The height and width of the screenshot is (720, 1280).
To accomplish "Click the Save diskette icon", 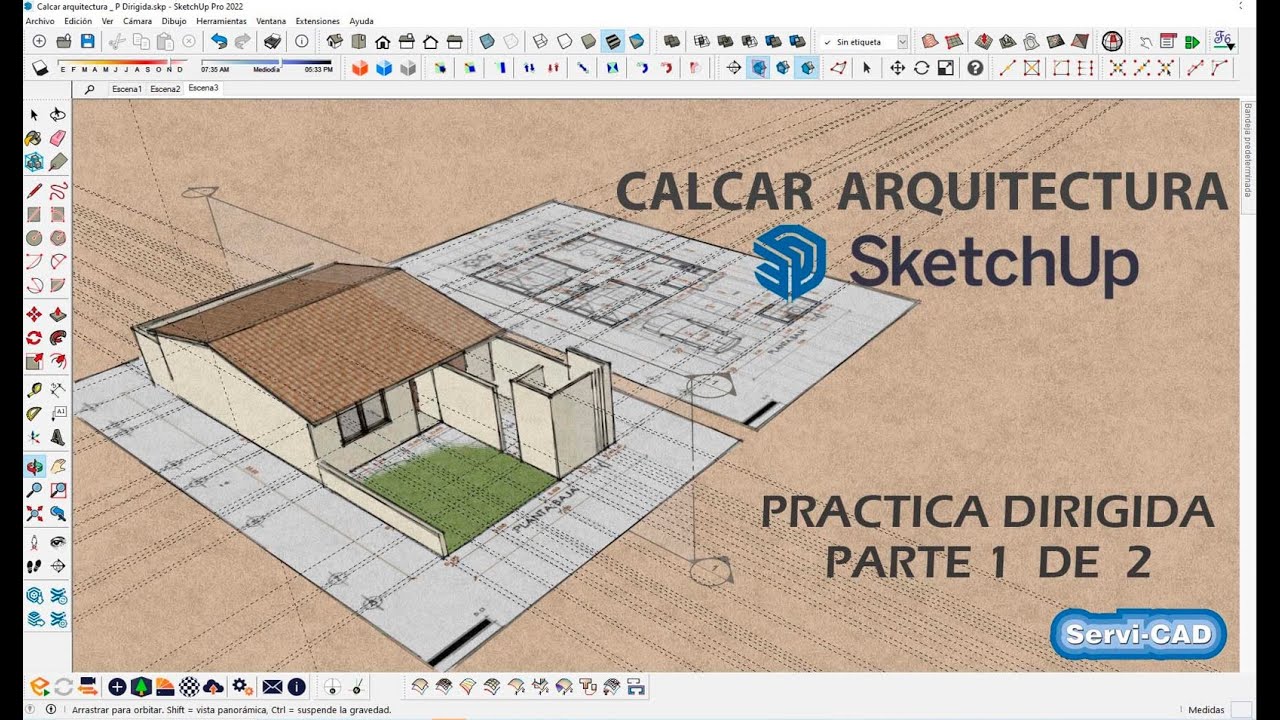I will pos(88,41).
